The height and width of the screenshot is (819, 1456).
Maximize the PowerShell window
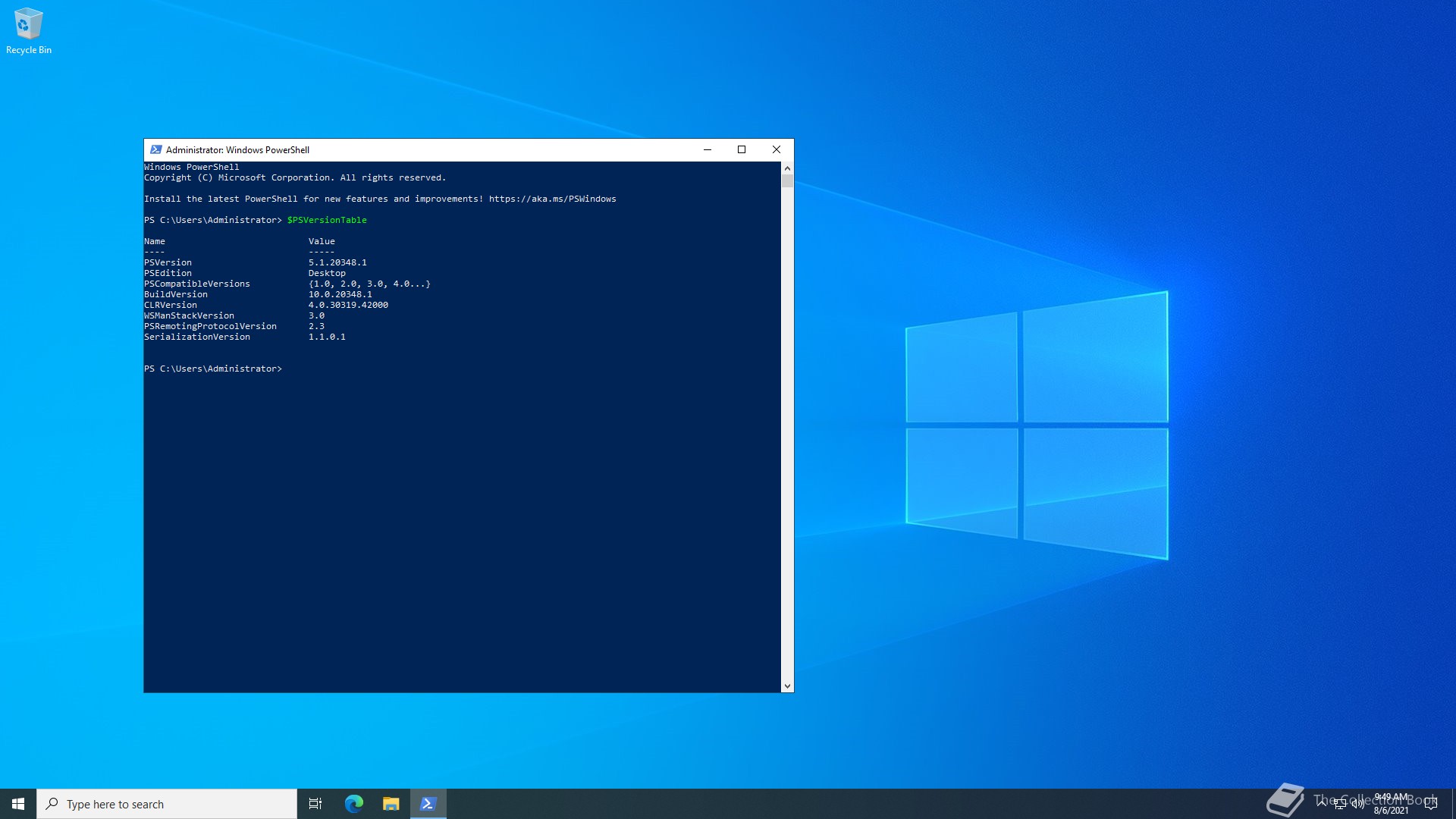[742, 149]
